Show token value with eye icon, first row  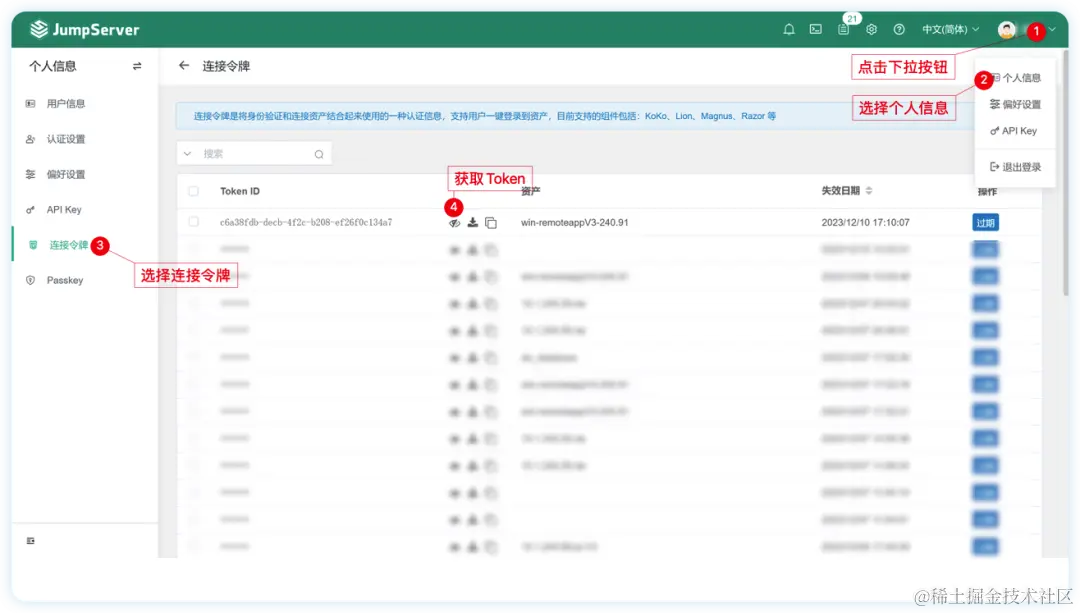(x=455, y=222)
